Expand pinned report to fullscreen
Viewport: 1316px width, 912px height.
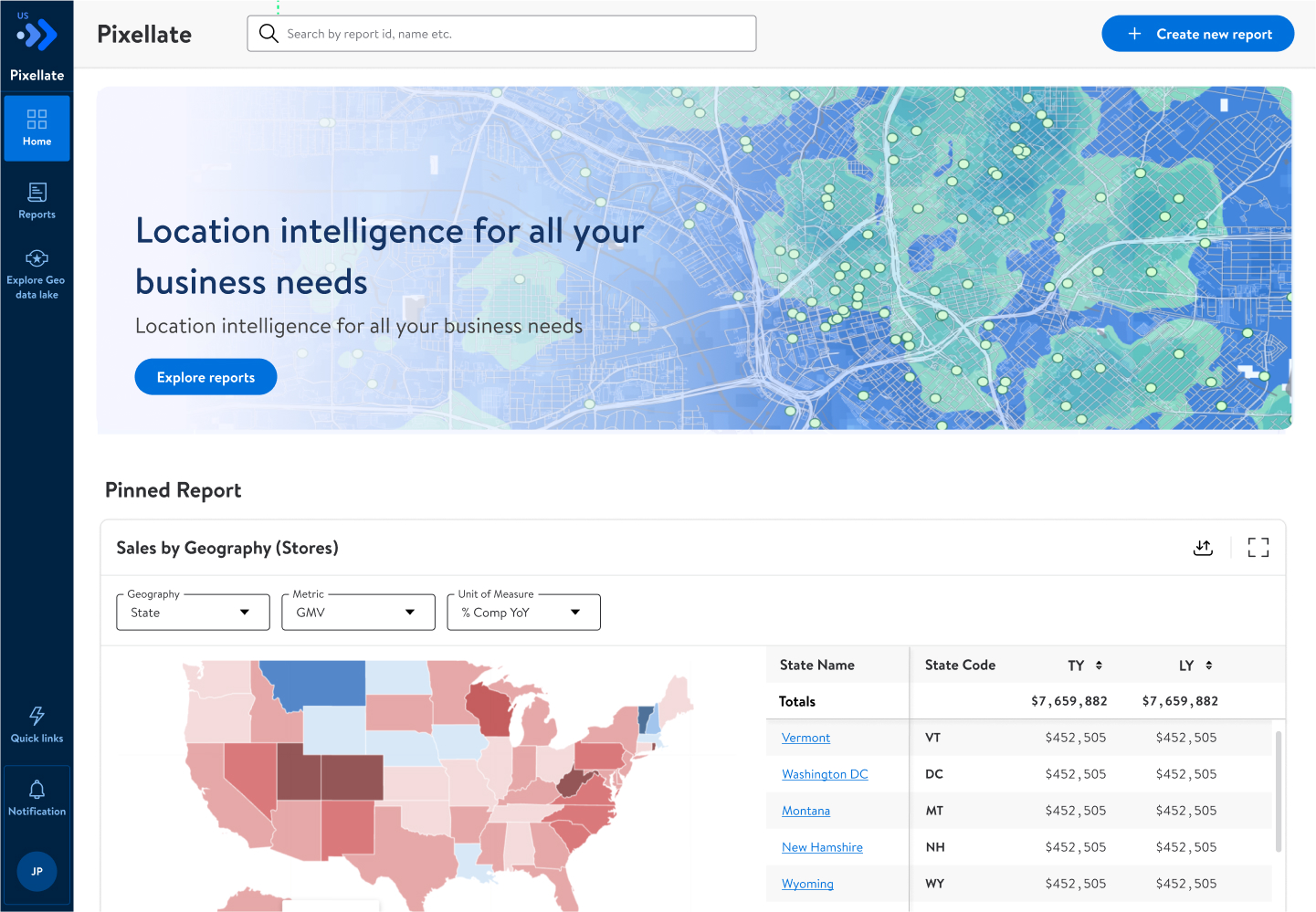coord(1258,548)
